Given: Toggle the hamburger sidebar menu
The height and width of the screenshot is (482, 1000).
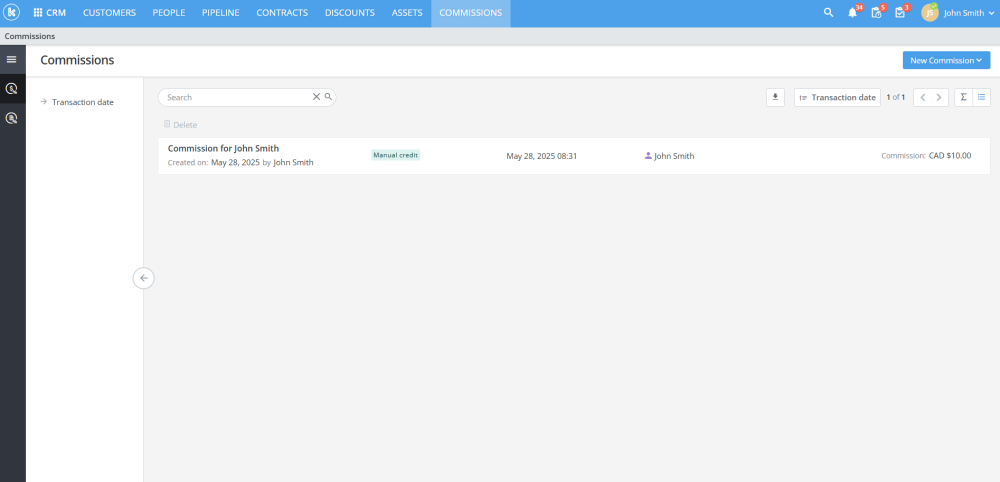Looking at the screenshot, I should (x=11, y=59).
